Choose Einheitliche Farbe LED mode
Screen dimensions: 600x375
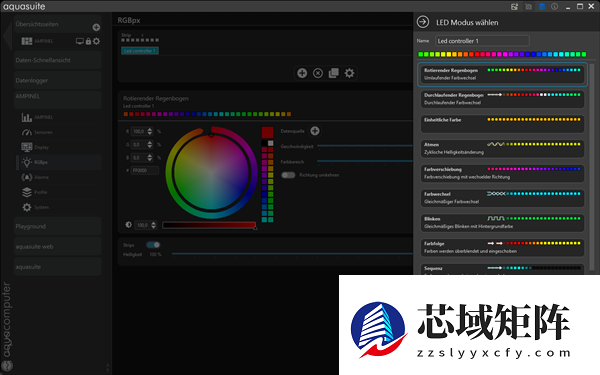(502, 124)
